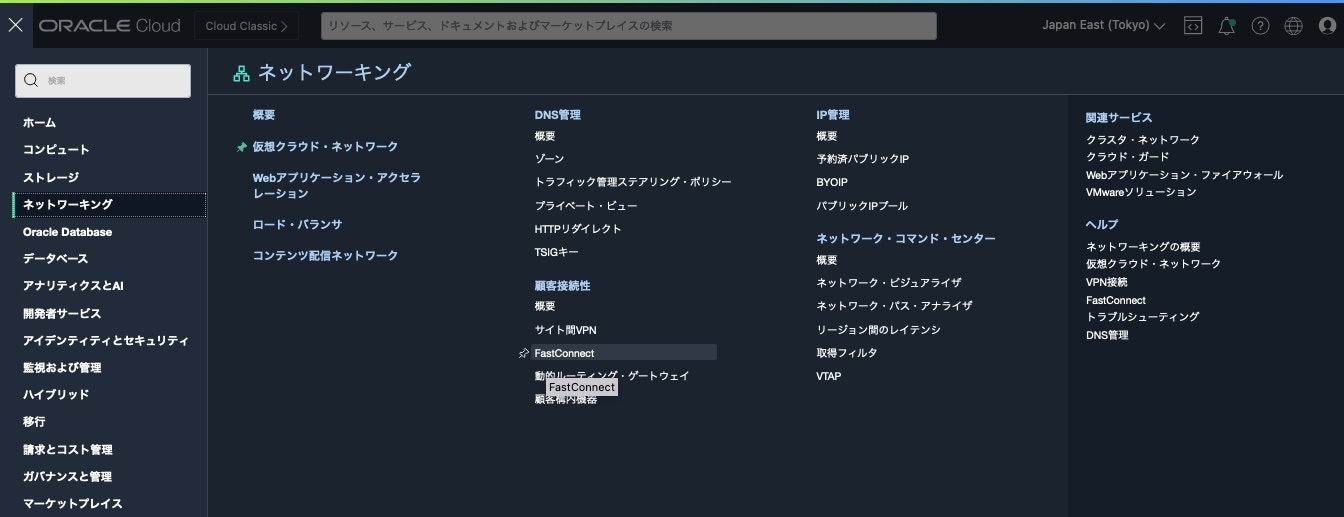Viewport: 1344px width, 517px height.
Task: Open the ゾーン link under DNS管理
Action: [x=549, y=159]
